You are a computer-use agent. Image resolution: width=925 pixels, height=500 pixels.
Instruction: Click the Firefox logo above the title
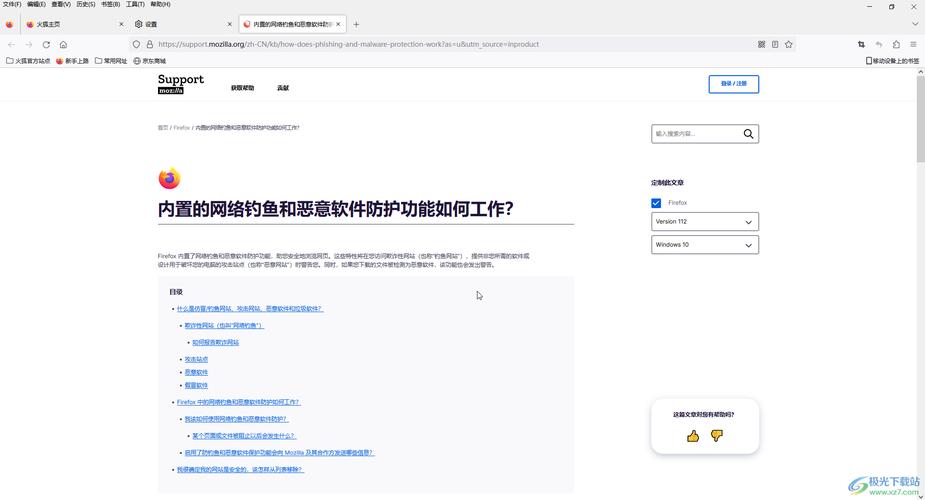[169, 178]
